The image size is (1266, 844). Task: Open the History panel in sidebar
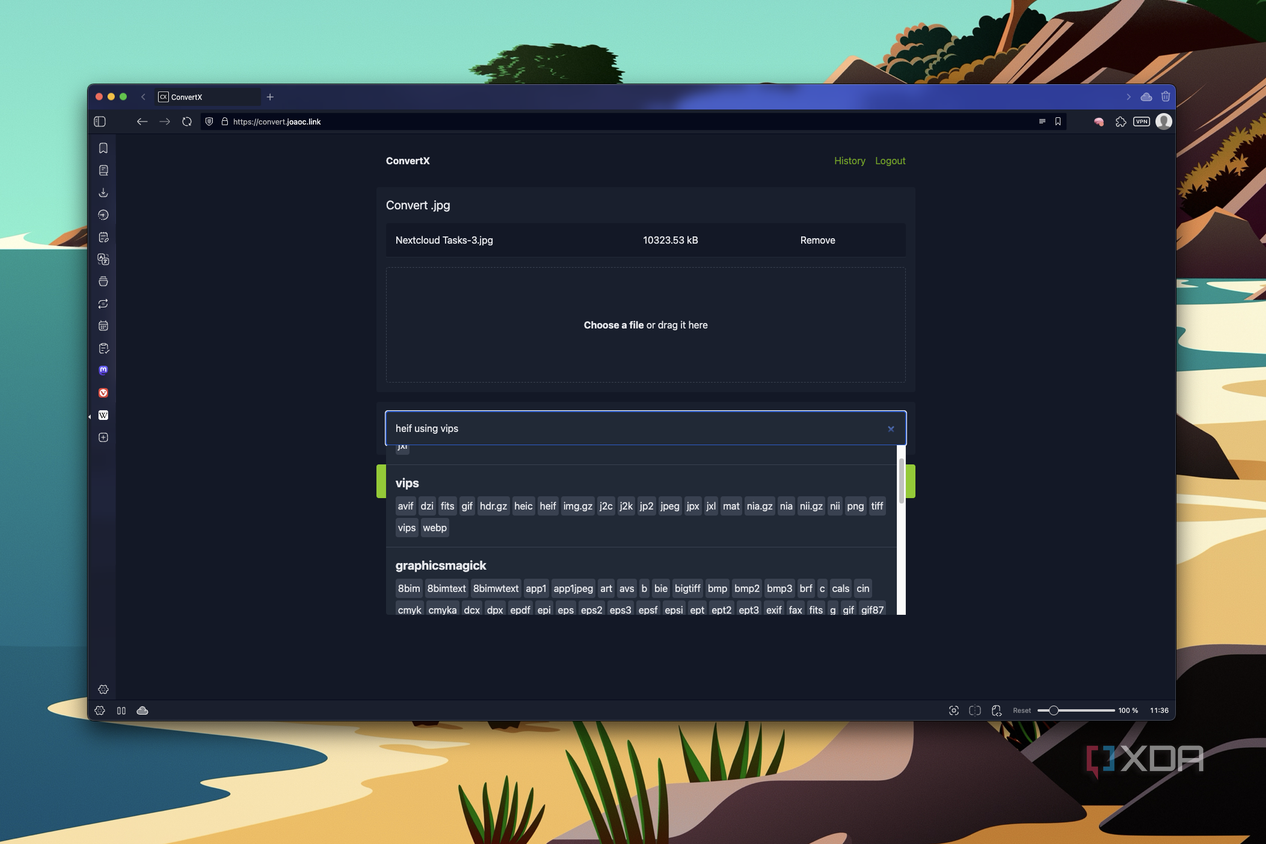click(103, 215)
